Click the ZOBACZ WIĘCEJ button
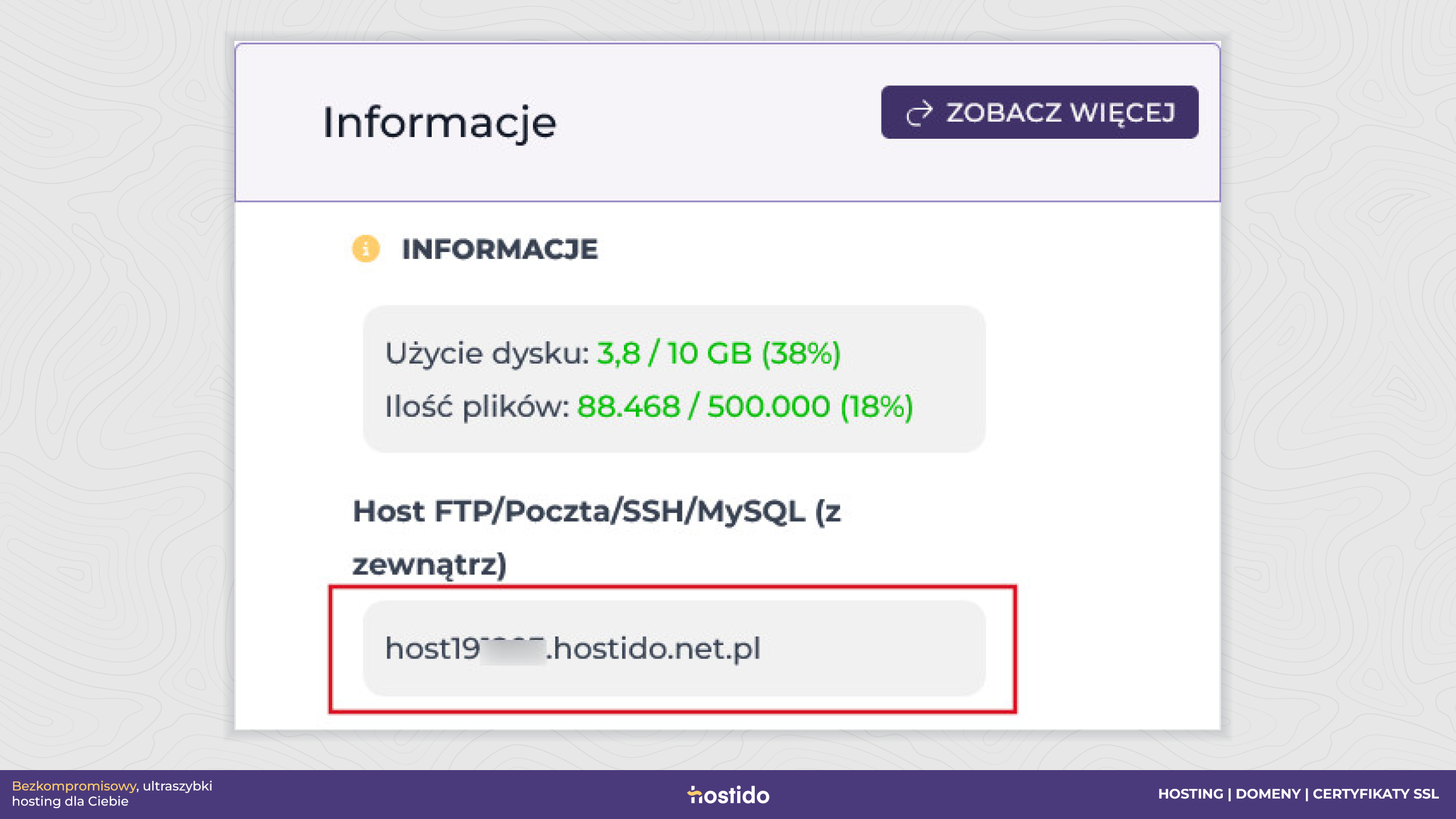 [x=1040, y=112]
